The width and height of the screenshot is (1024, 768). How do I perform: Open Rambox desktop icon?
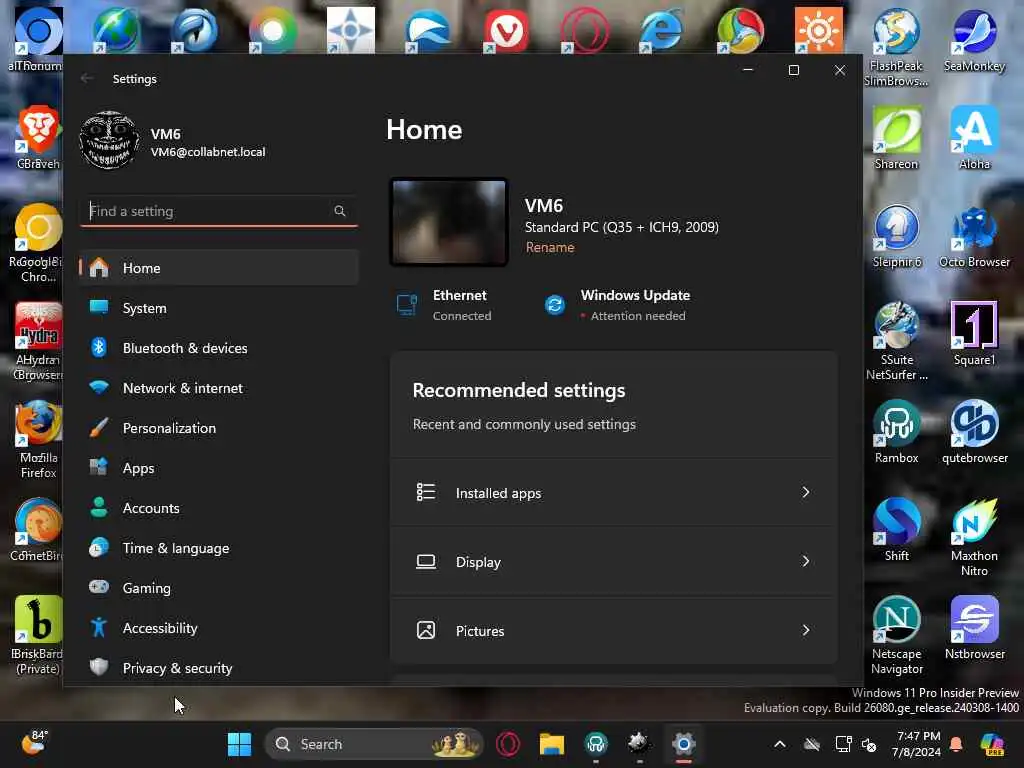tap(896, 432)
